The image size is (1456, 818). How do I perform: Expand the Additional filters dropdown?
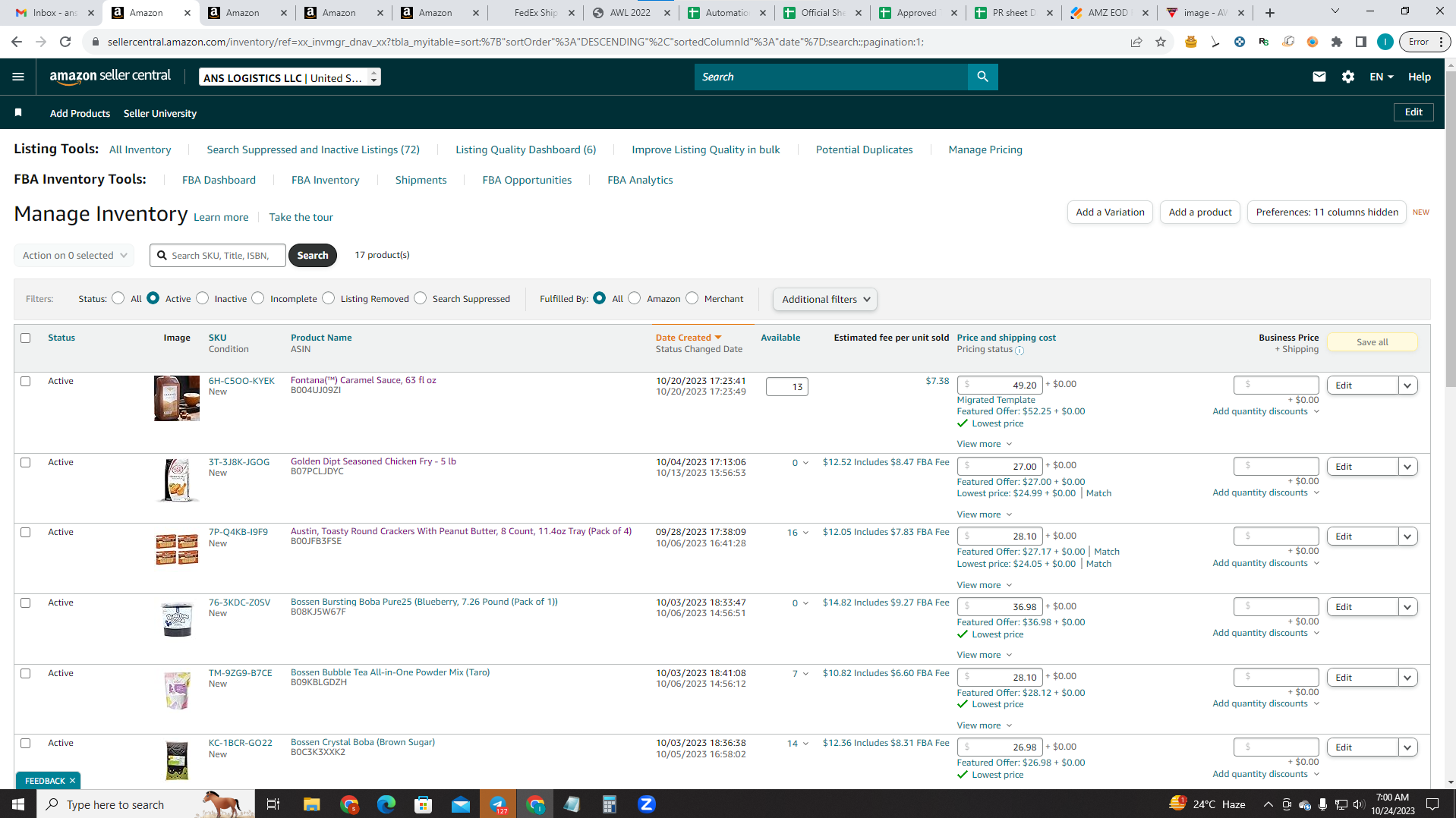tap(825, 299)
